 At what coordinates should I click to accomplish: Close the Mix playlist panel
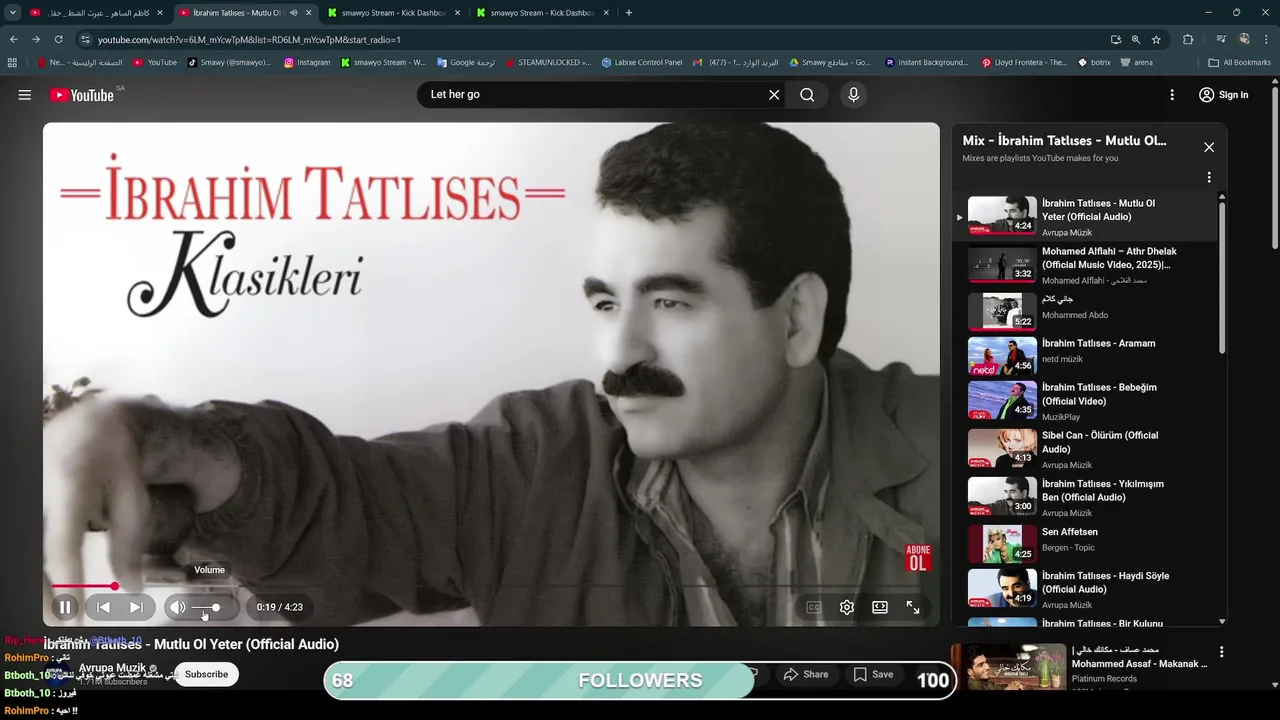[x=1209, y=147]
